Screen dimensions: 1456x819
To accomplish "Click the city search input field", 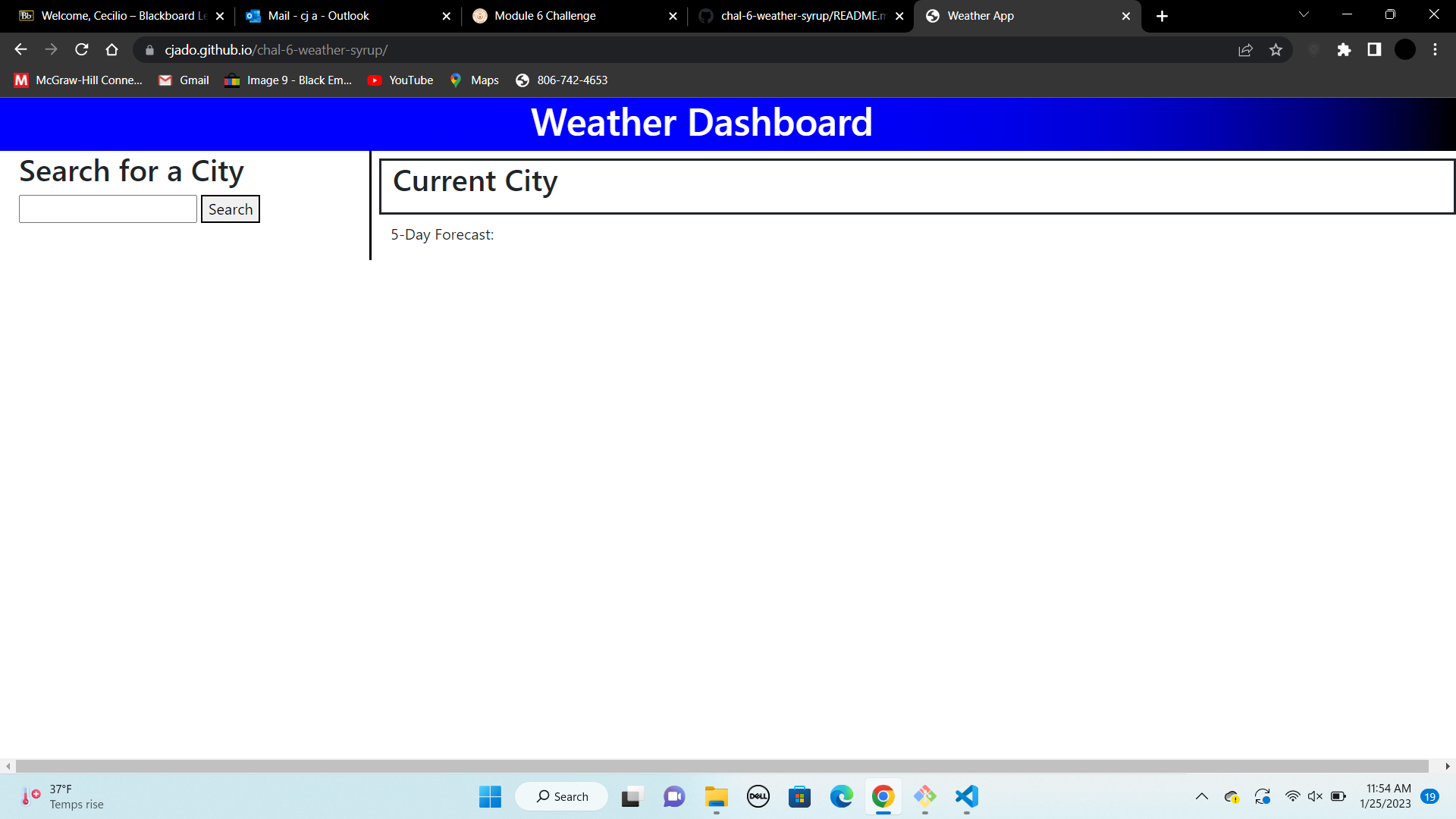I will (x=108, y=209).
